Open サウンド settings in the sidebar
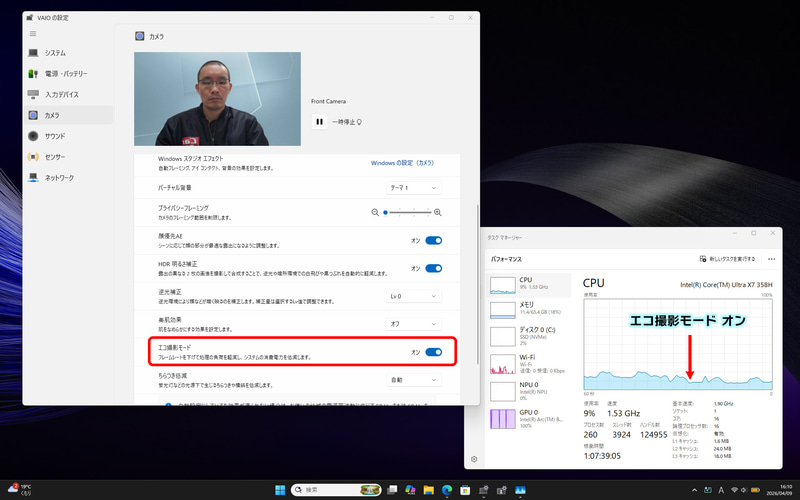The height and width of the screenshot is (500, 800). tap(68, 136)
